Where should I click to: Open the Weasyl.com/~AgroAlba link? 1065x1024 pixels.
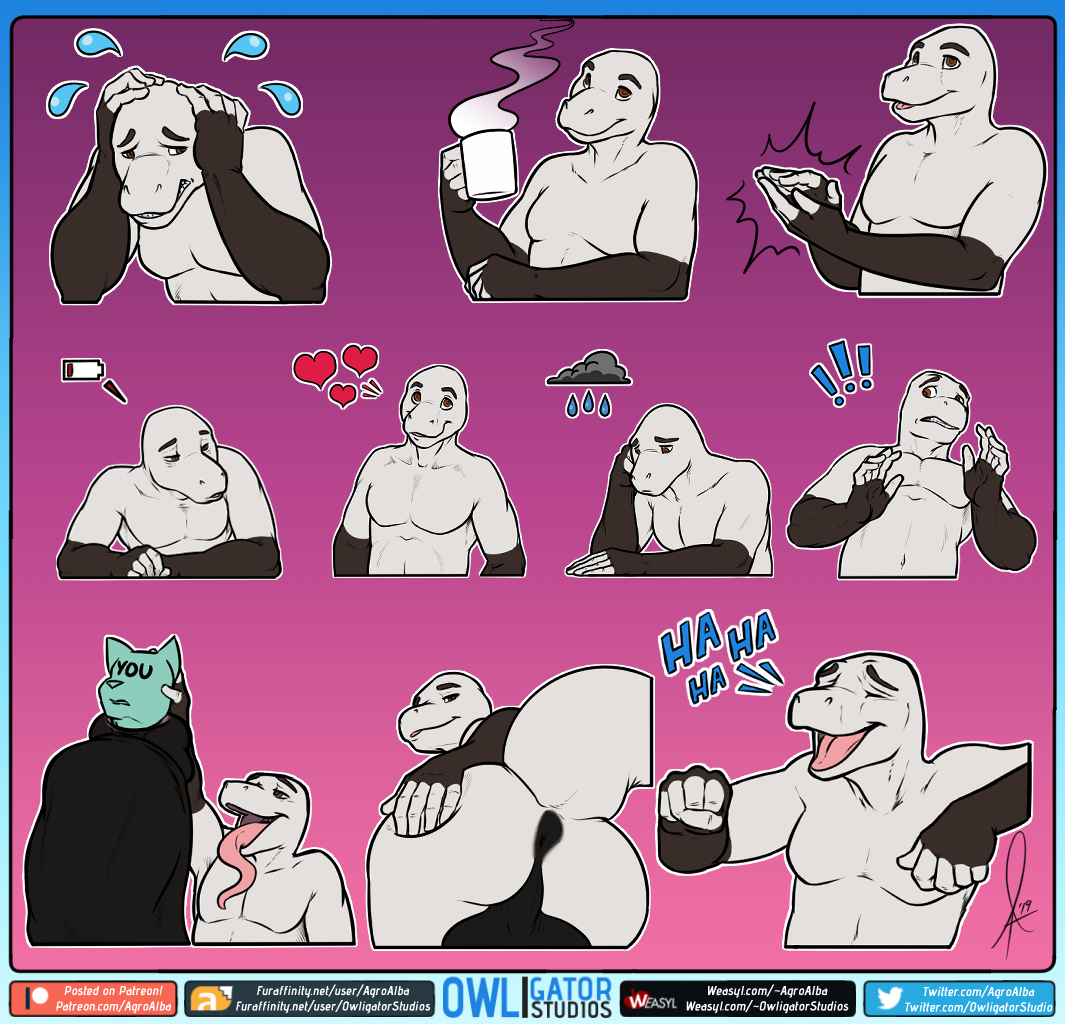point(767,991)
